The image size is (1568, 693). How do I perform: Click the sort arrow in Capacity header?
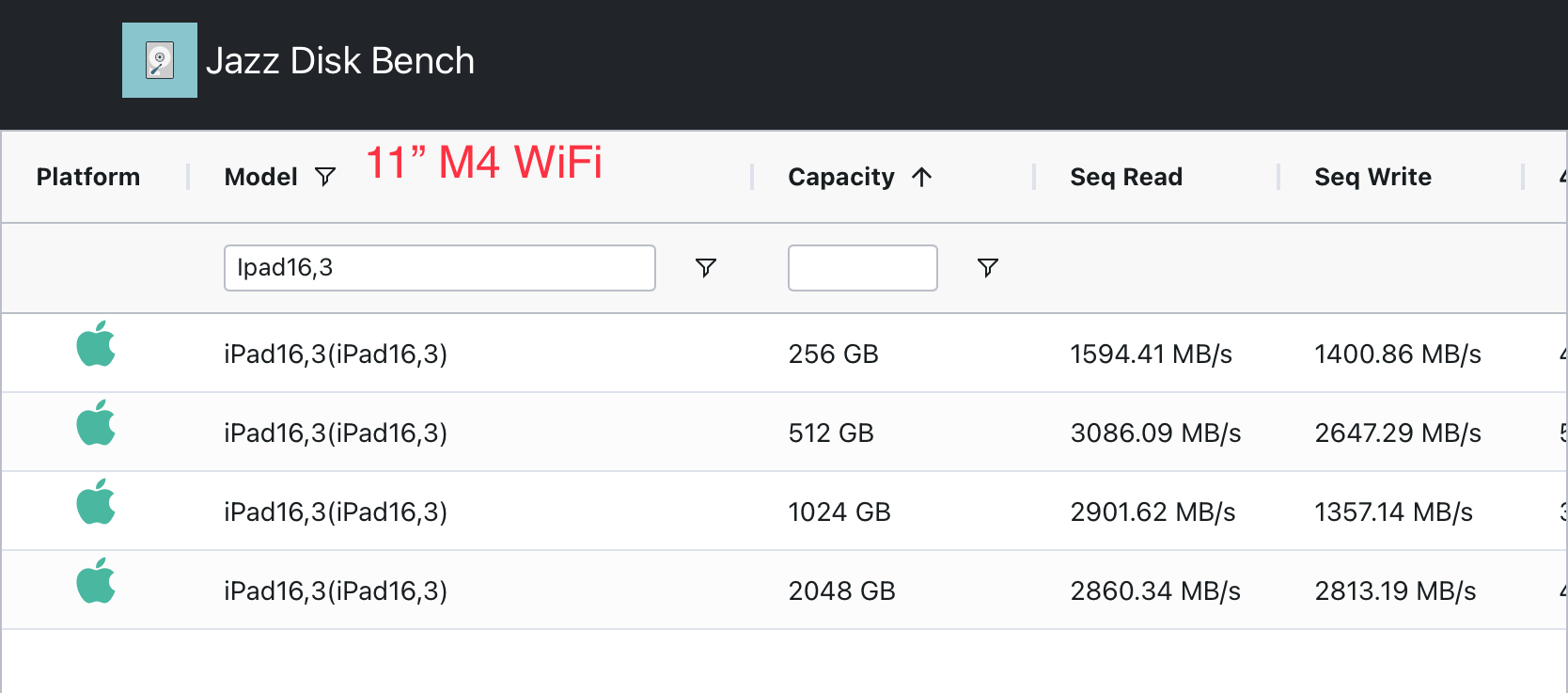coord(921,177)
